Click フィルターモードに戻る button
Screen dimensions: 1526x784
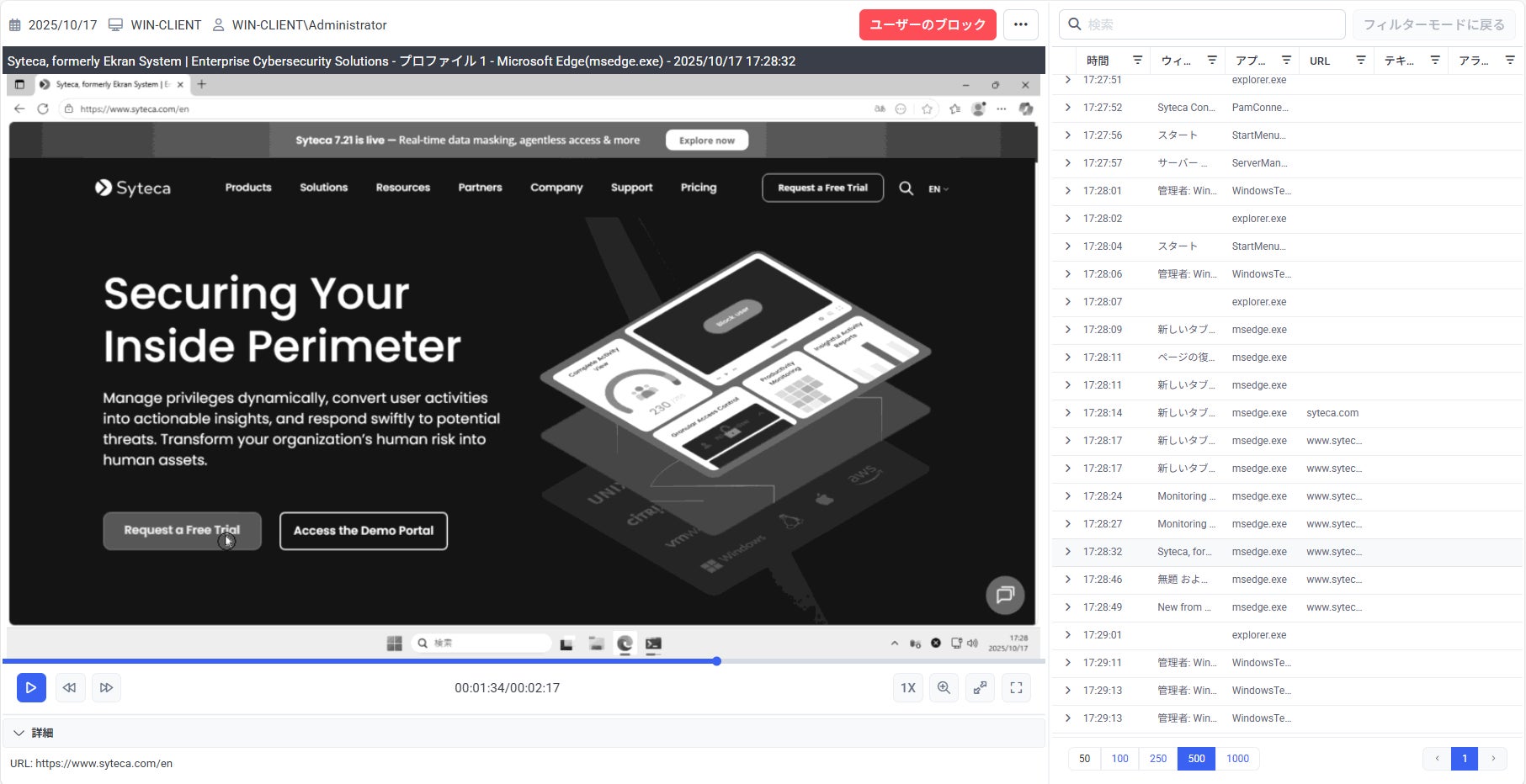[x=1434, y=24]
